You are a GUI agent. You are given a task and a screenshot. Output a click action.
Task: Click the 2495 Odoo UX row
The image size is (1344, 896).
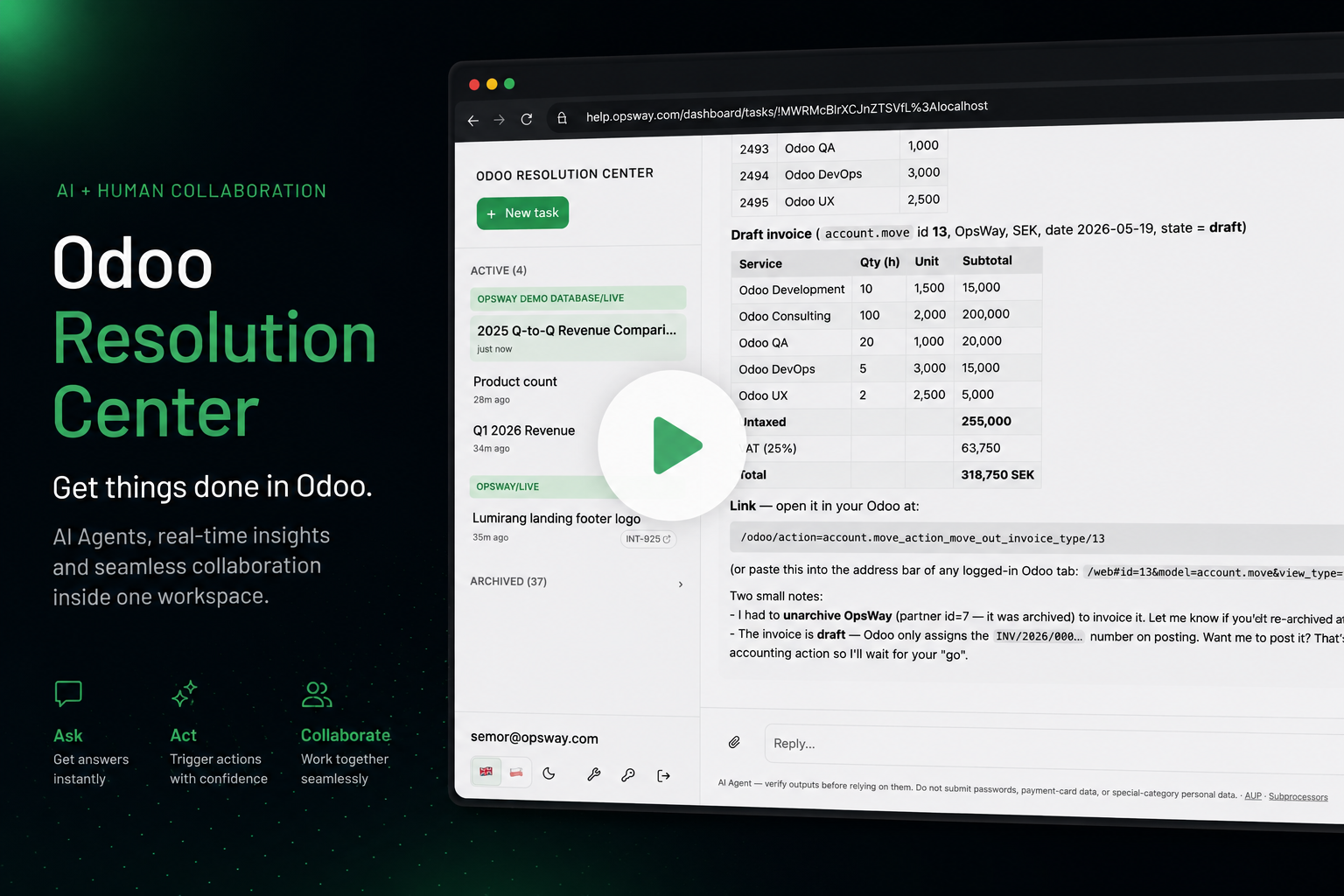pos(840,201)
